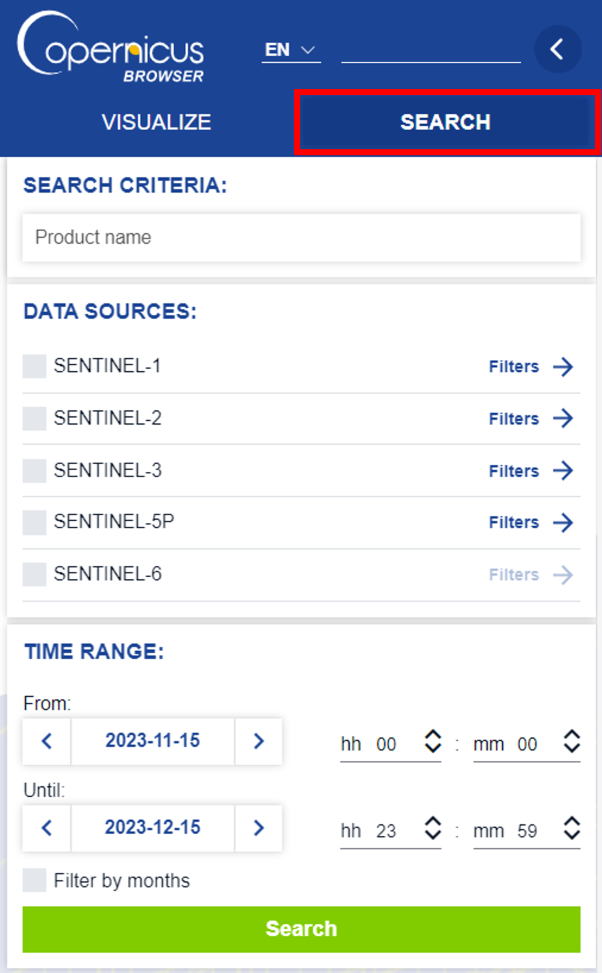
Task: Adjust From minute stepper arrows
Action: [x=572, y=741]
